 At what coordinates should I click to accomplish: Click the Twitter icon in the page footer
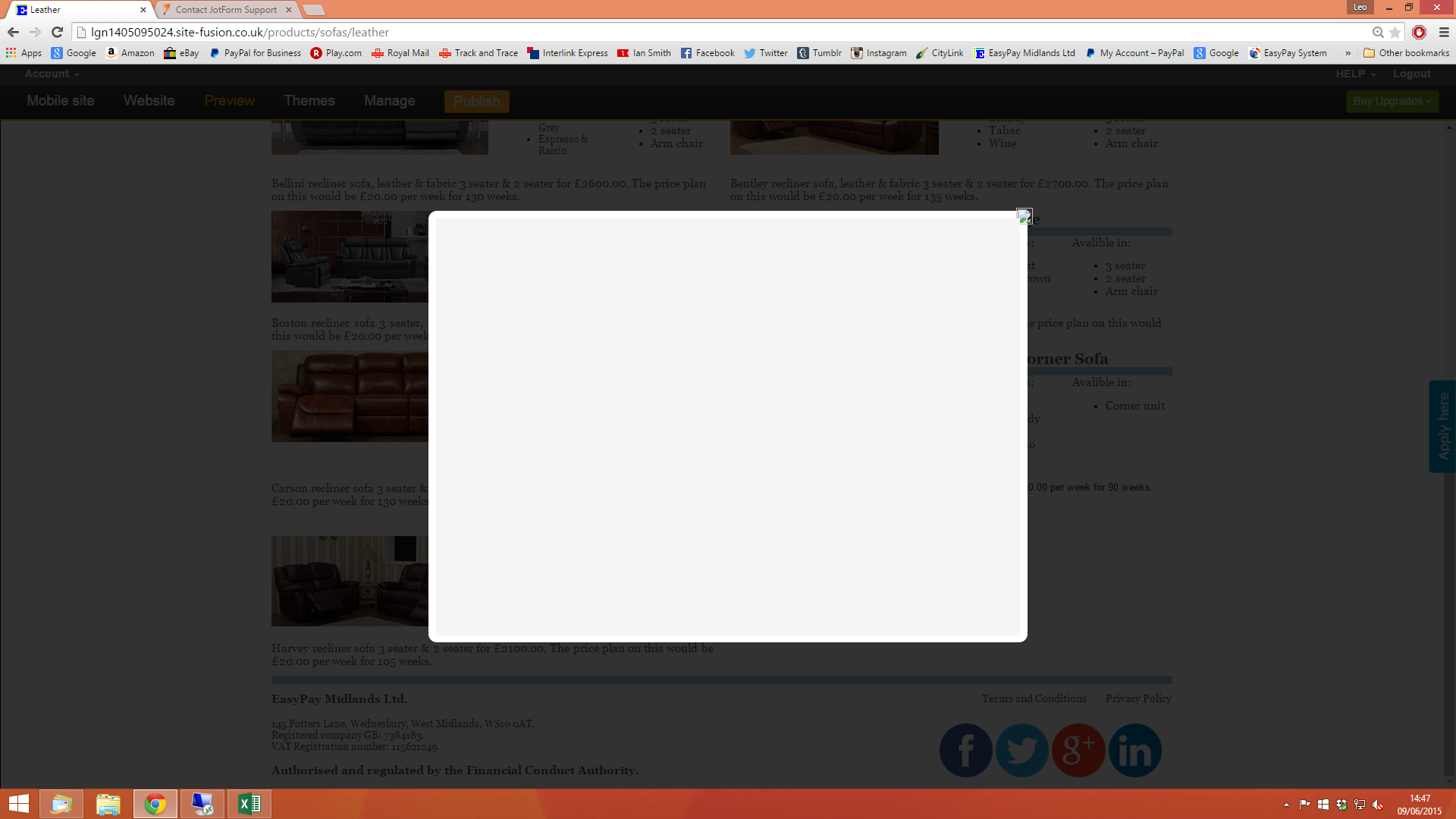pos(1022,750)
